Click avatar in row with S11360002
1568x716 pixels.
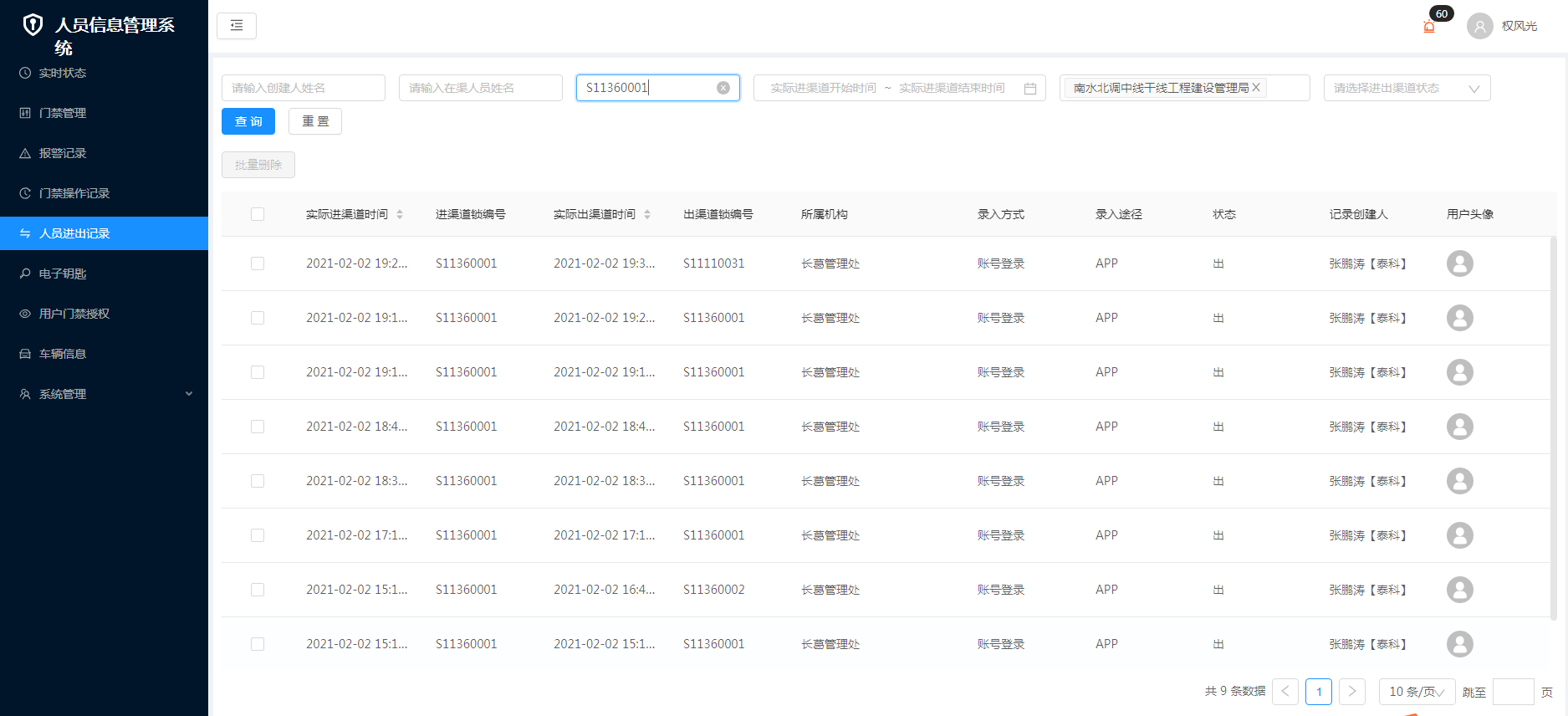pos(1460,590)
